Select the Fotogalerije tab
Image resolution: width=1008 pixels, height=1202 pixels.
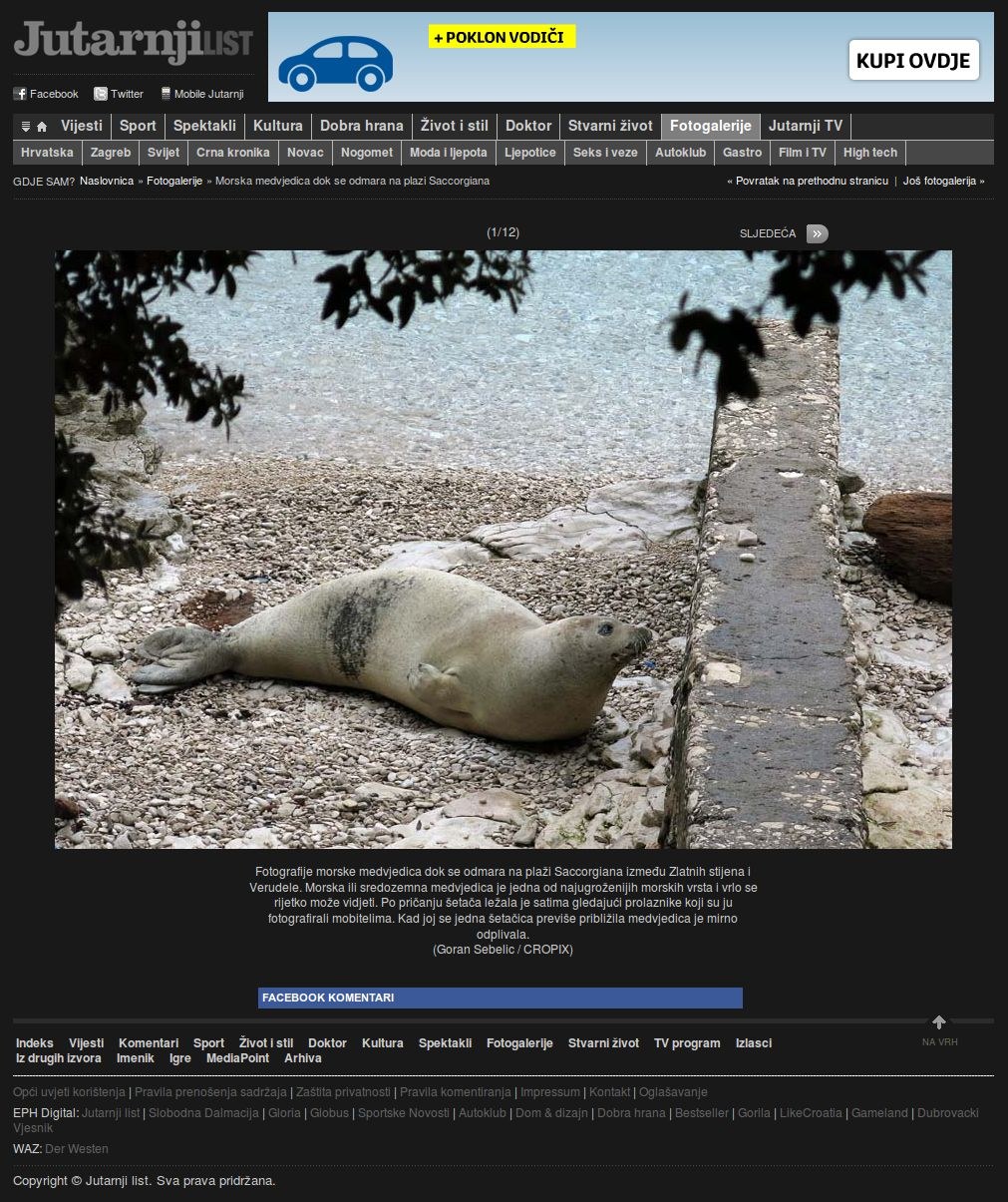(711, 126)
